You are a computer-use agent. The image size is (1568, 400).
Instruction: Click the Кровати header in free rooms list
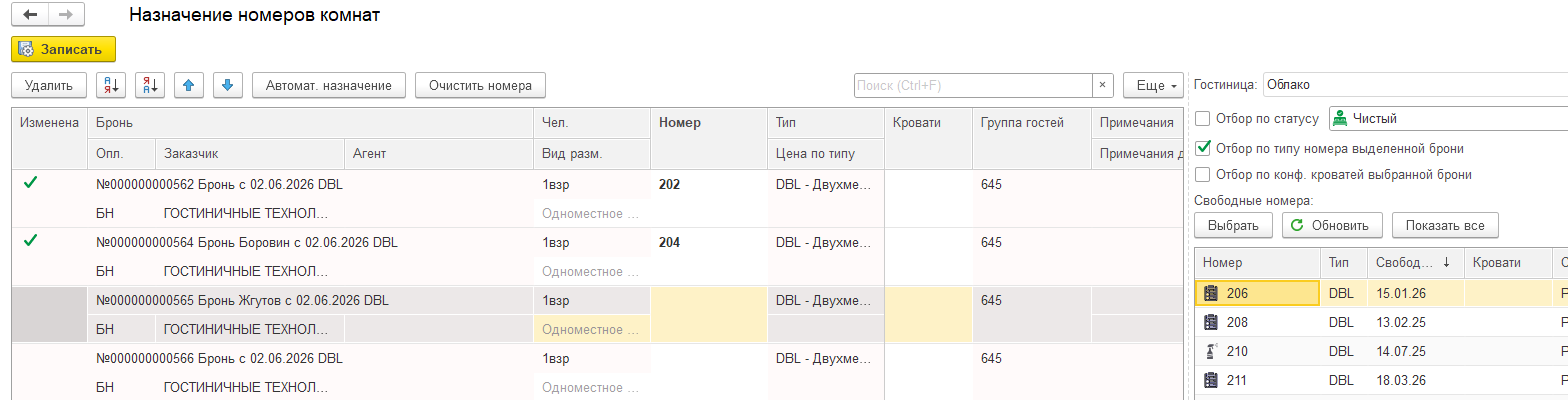pos(1507,262)
